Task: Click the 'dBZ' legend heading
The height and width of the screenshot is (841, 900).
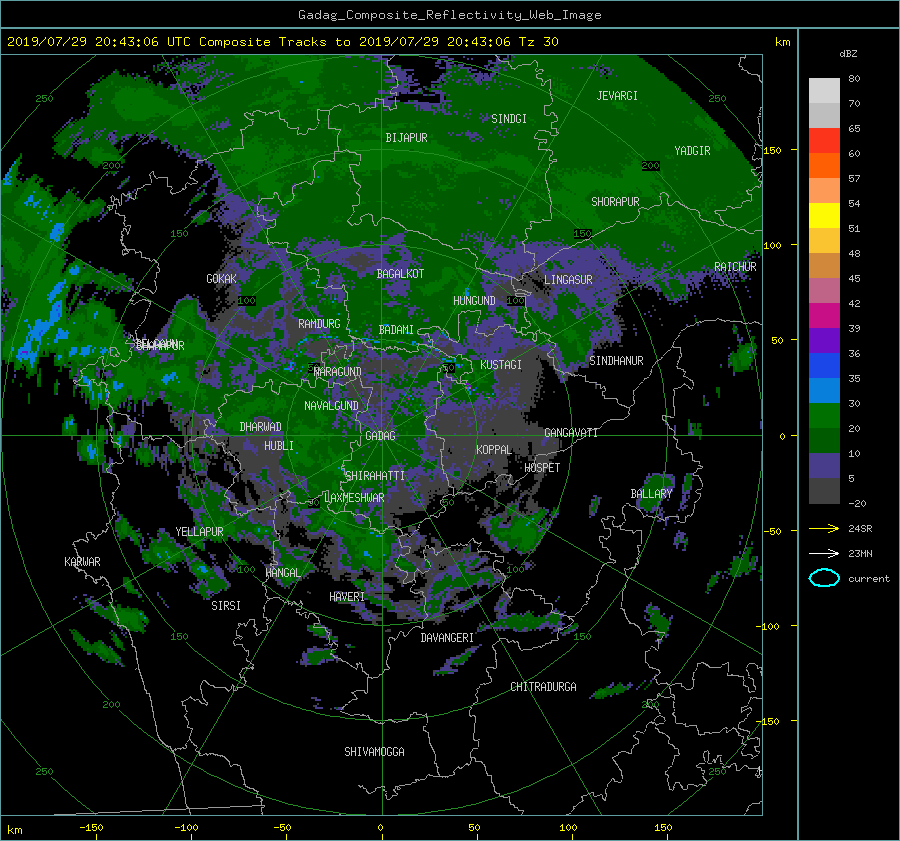Action: (848, 54)
